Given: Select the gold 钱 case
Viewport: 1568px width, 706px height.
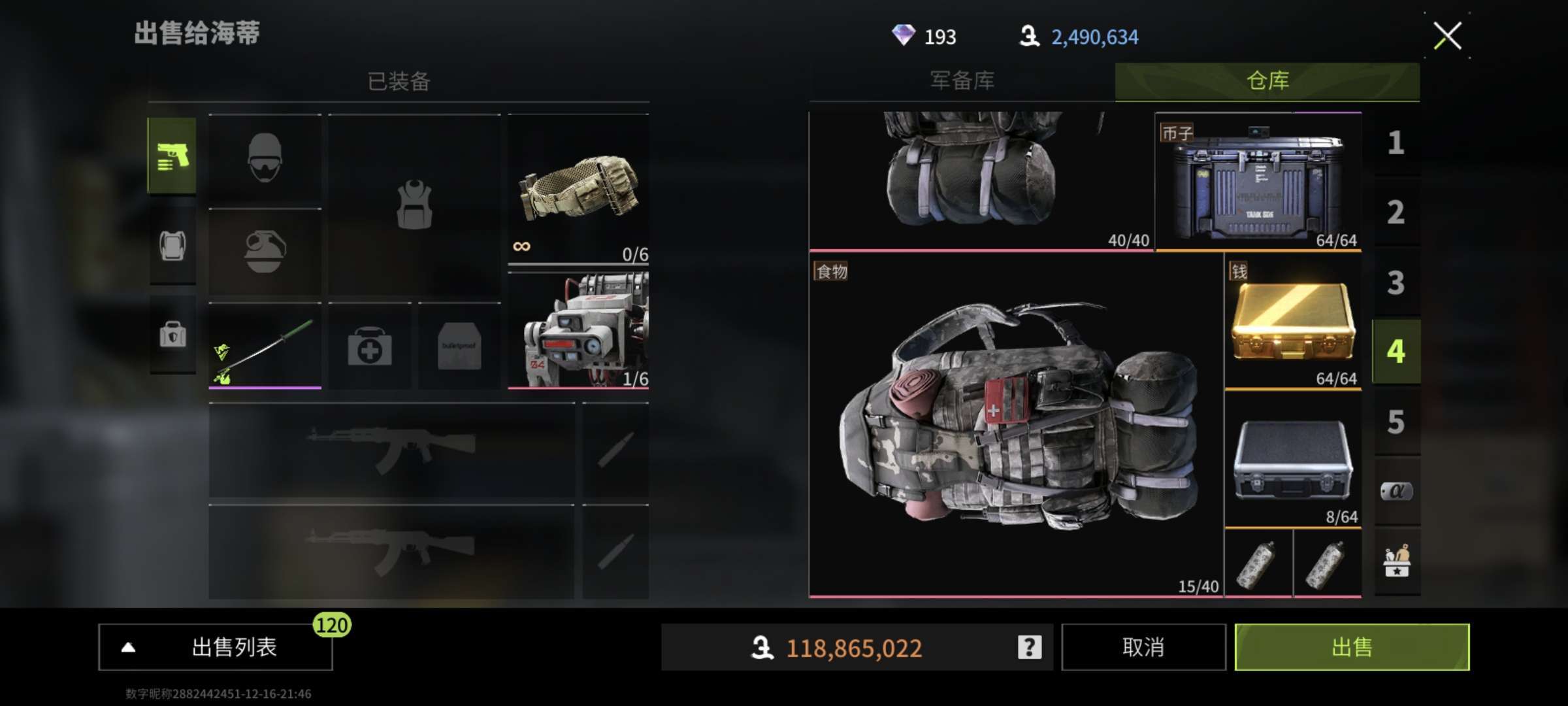Looking at the screenshot, I should click(1293, 323).
